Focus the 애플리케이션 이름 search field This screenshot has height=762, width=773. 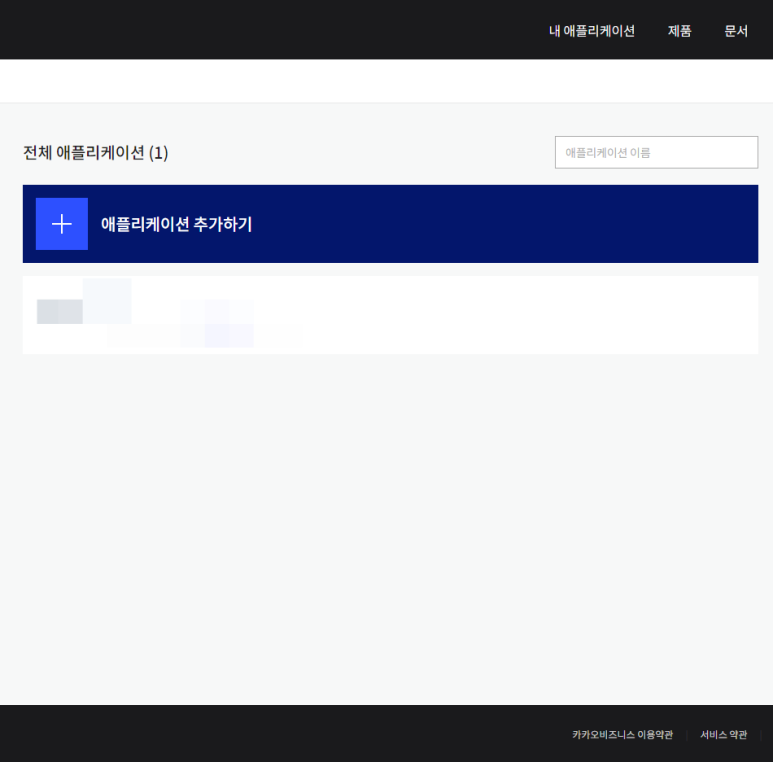pos(656,152)
